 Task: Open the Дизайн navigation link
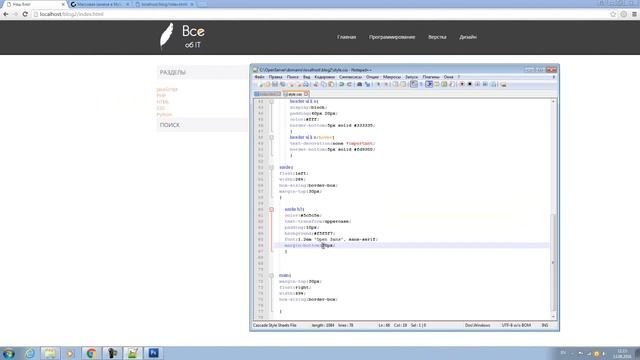(x=468, y=37)
